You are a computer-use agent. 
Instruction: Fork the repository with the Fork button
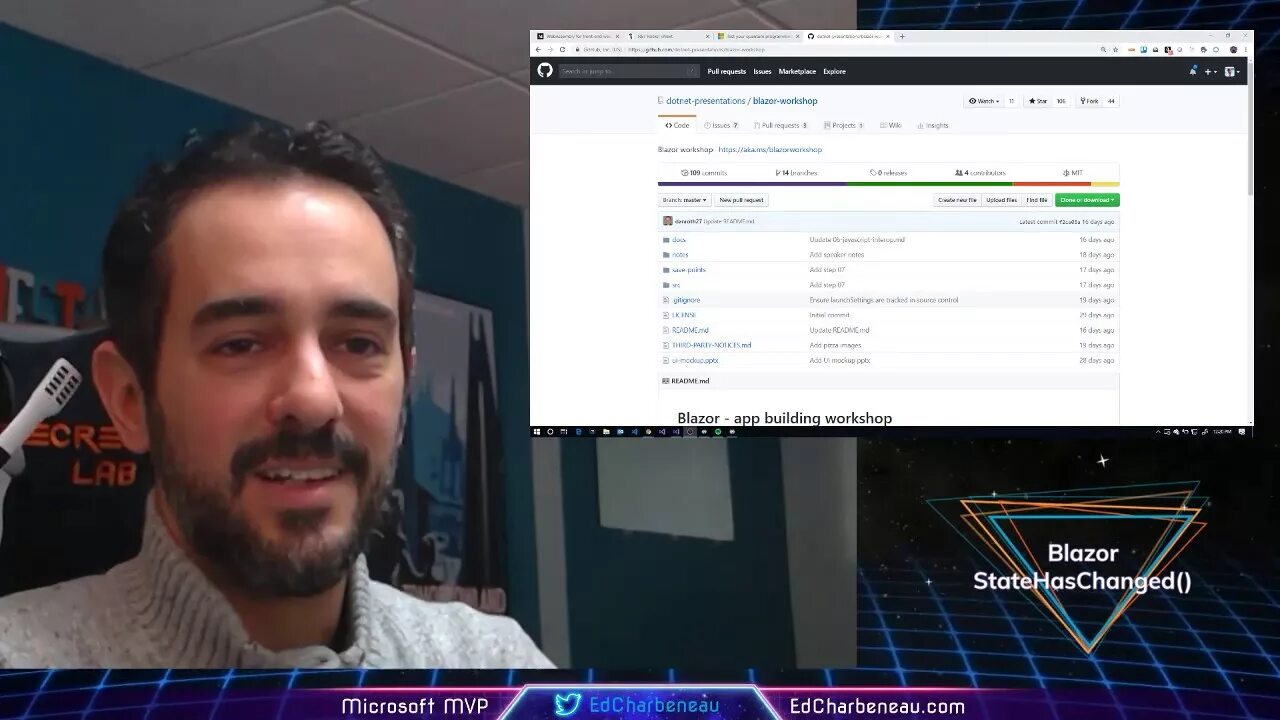point(1089,101)
